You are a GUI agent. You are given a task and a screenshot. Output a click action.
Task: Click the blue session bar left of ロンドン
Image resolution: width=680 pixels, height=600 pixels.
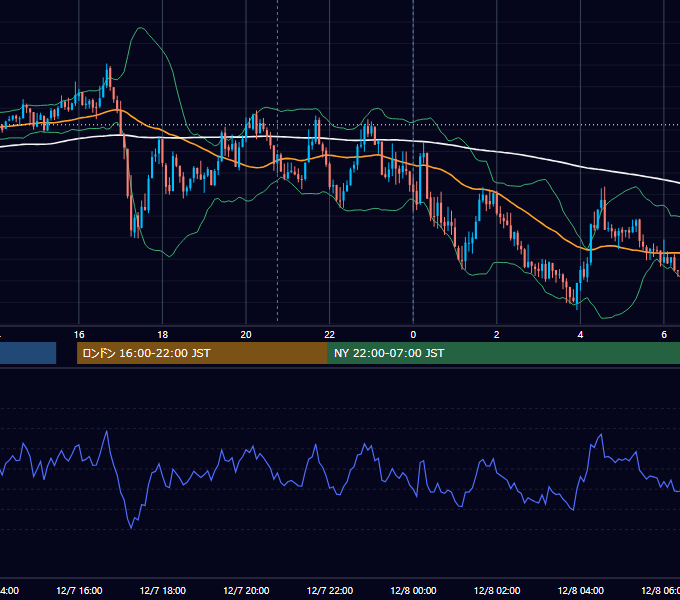pyautogui.click(x=28, y=353)
